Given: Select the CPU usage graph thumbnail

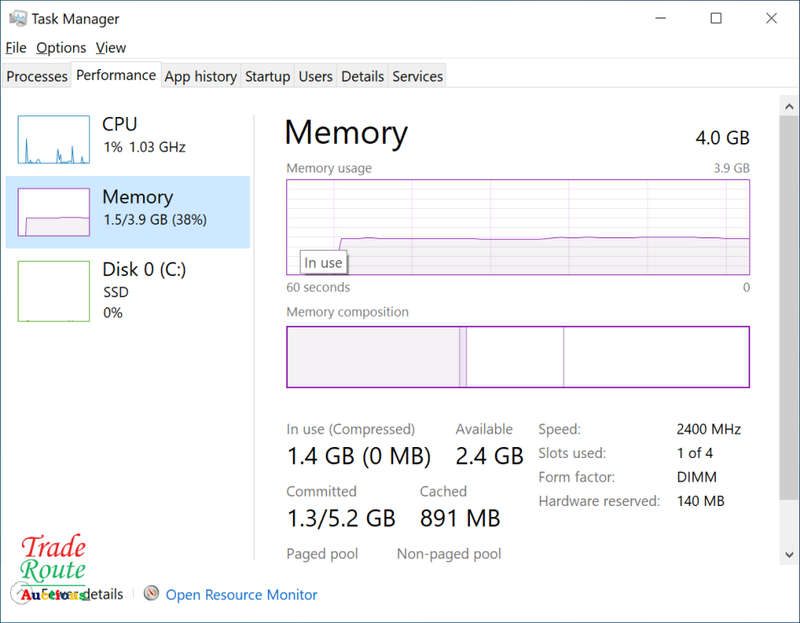Looking at the screenshot, I should click(54, 139).
